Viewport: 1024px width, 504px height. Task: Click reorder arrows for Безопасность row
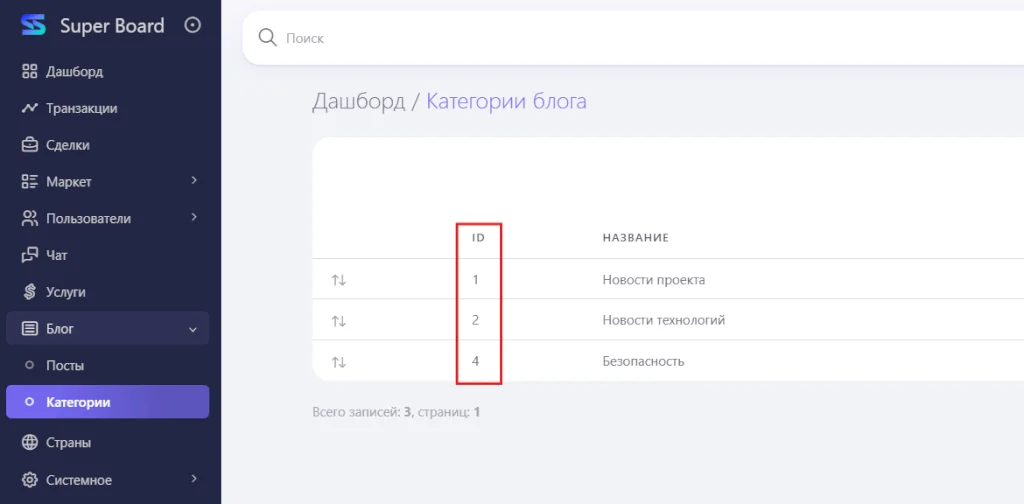click(x=339, y=361)
